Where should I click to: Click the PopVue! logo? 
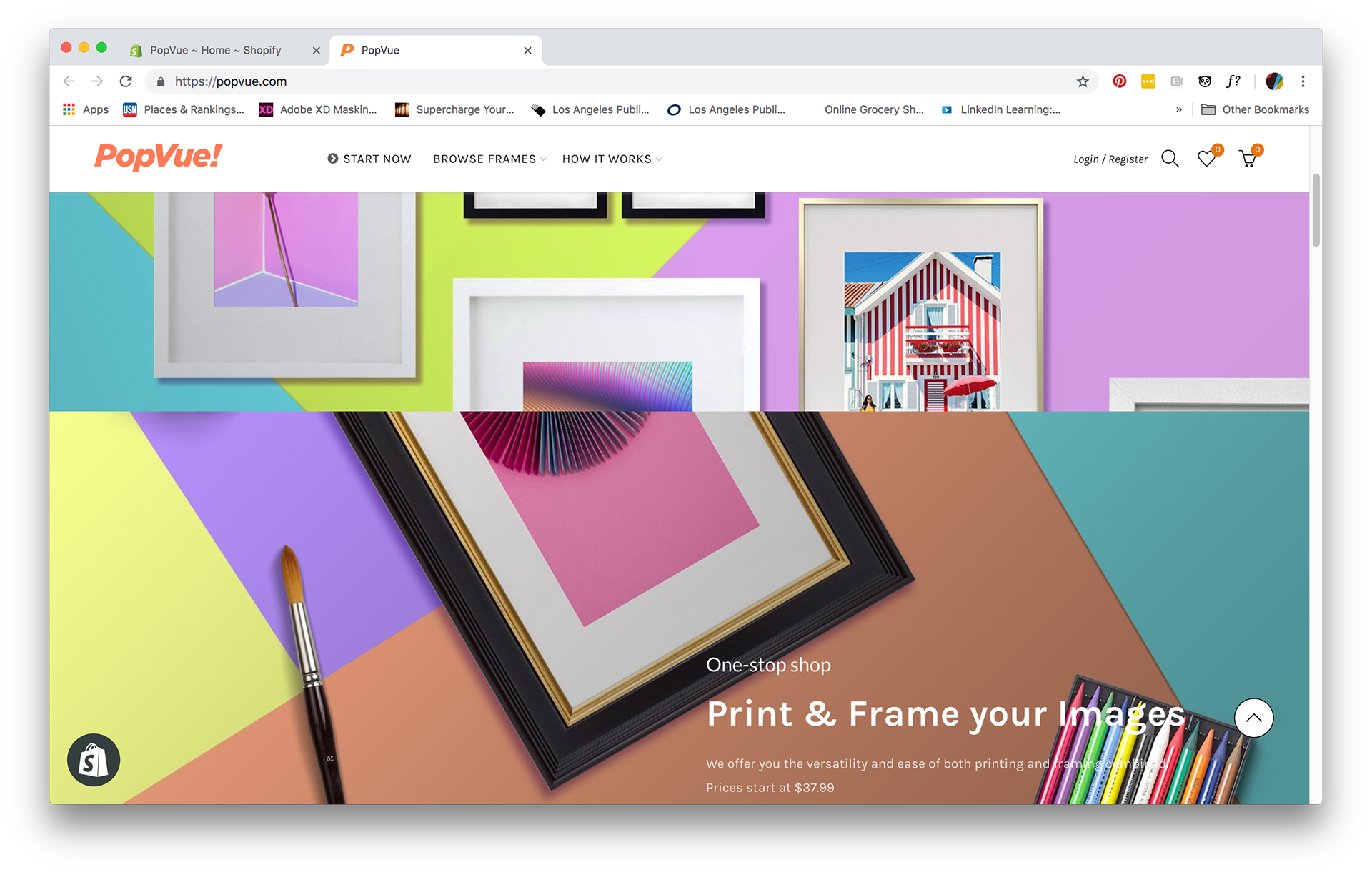158,156
